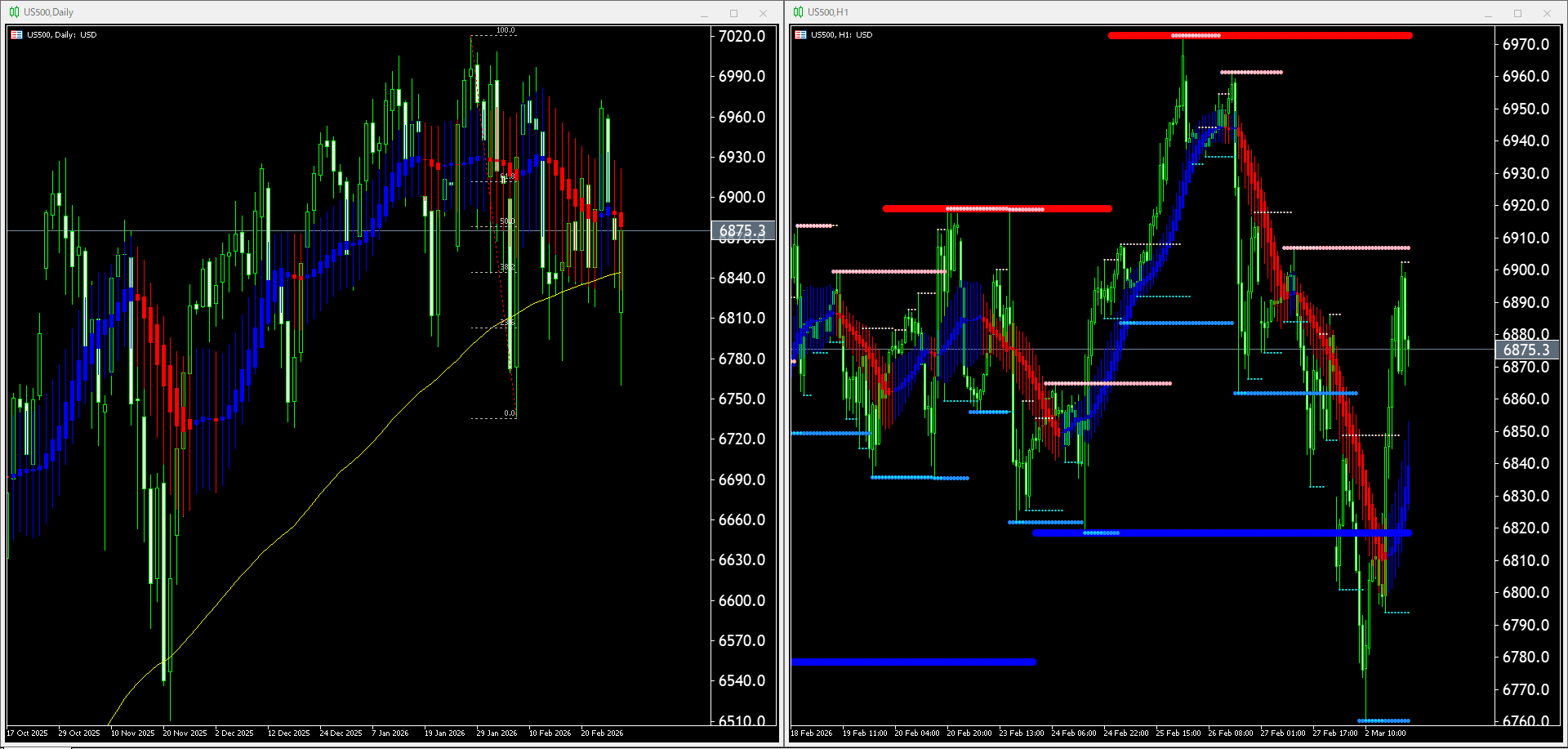Click 6570.0 on the Daily price axis
This screenshot has width=1568, height=749.
coord(742,640)
